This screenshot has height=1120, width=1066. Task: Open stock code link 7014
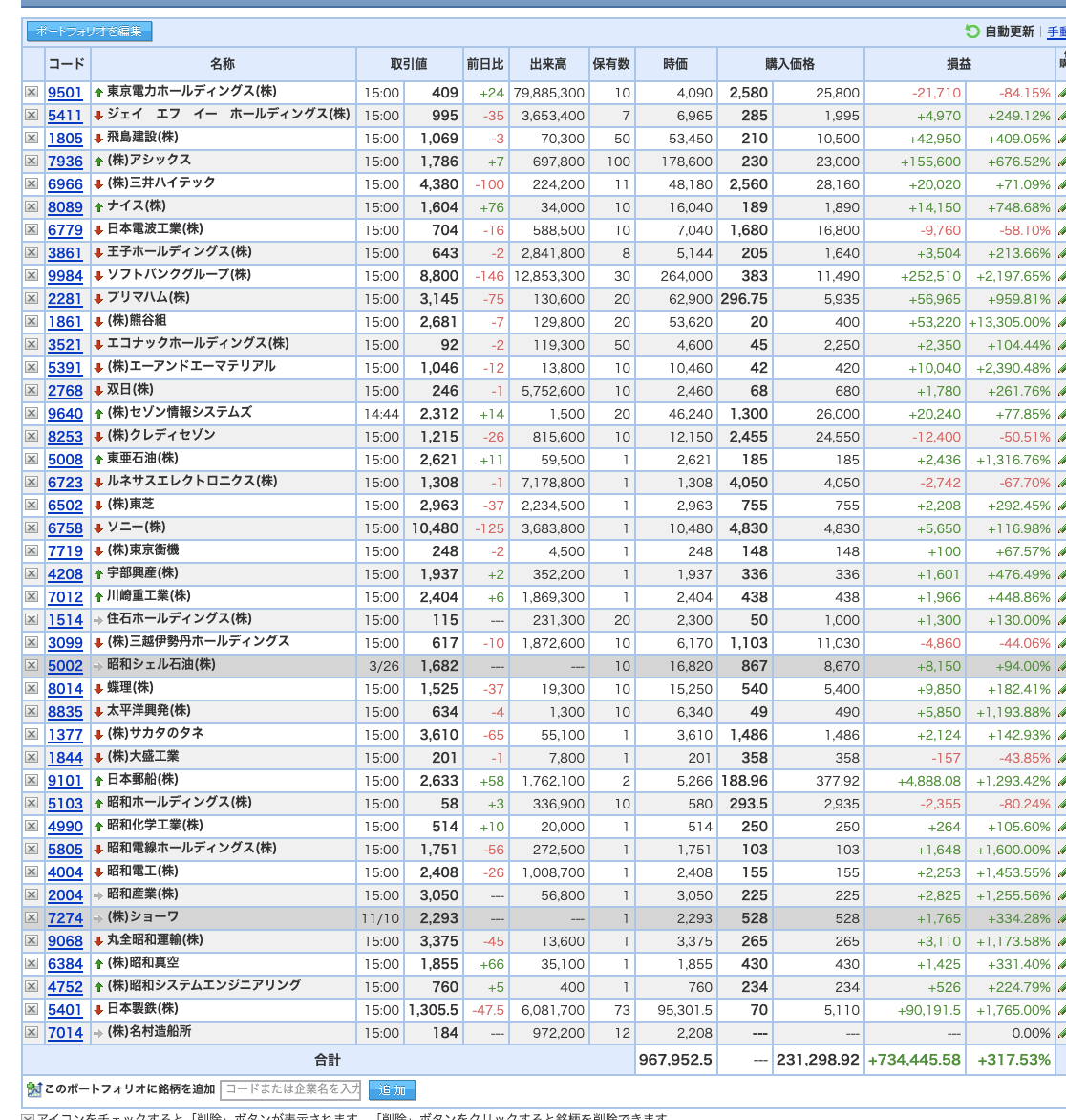coord(65,1032)
